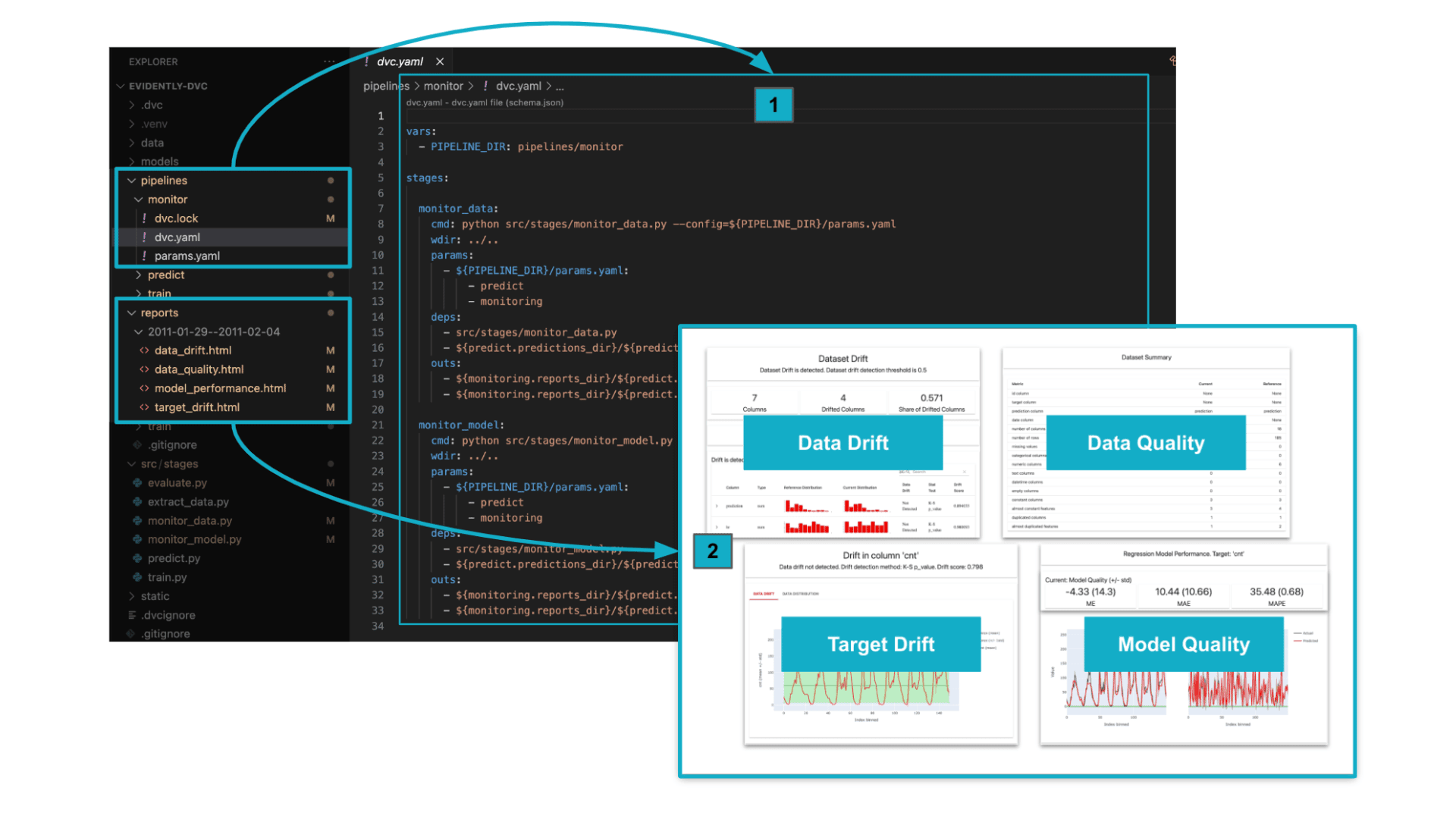Click the Explorer more actions ellipsis
1456x819 pixels.
pos(328,61)
